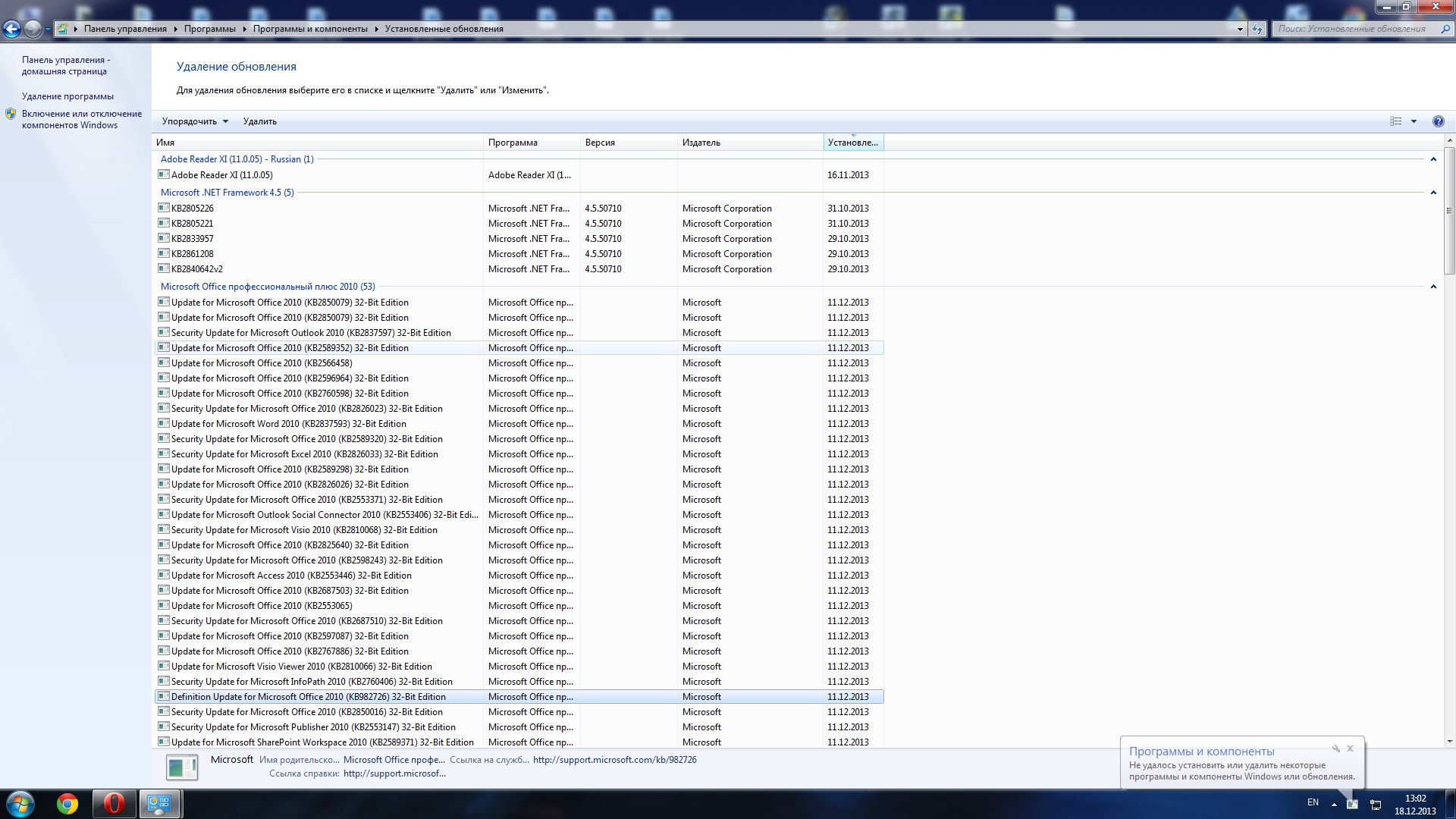Click the scrollbar down arrow

pyautogui.click(x=1449, y=742)
